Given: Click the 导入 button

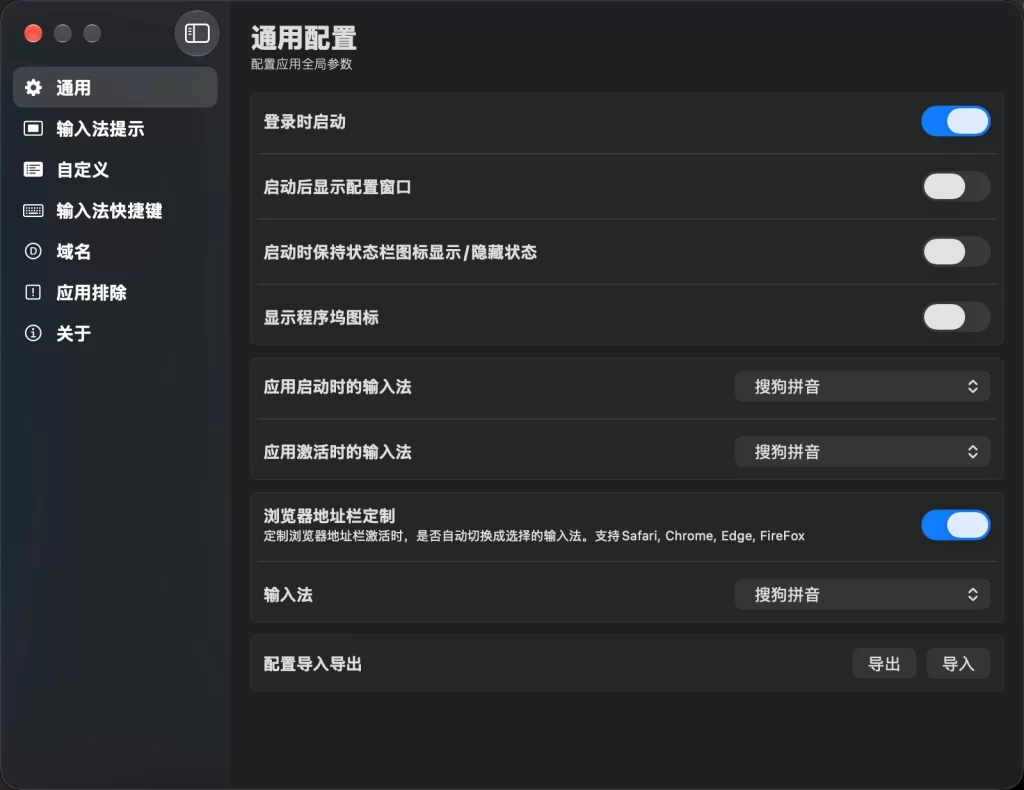Looking at the screenshot, I should point(958,664).
